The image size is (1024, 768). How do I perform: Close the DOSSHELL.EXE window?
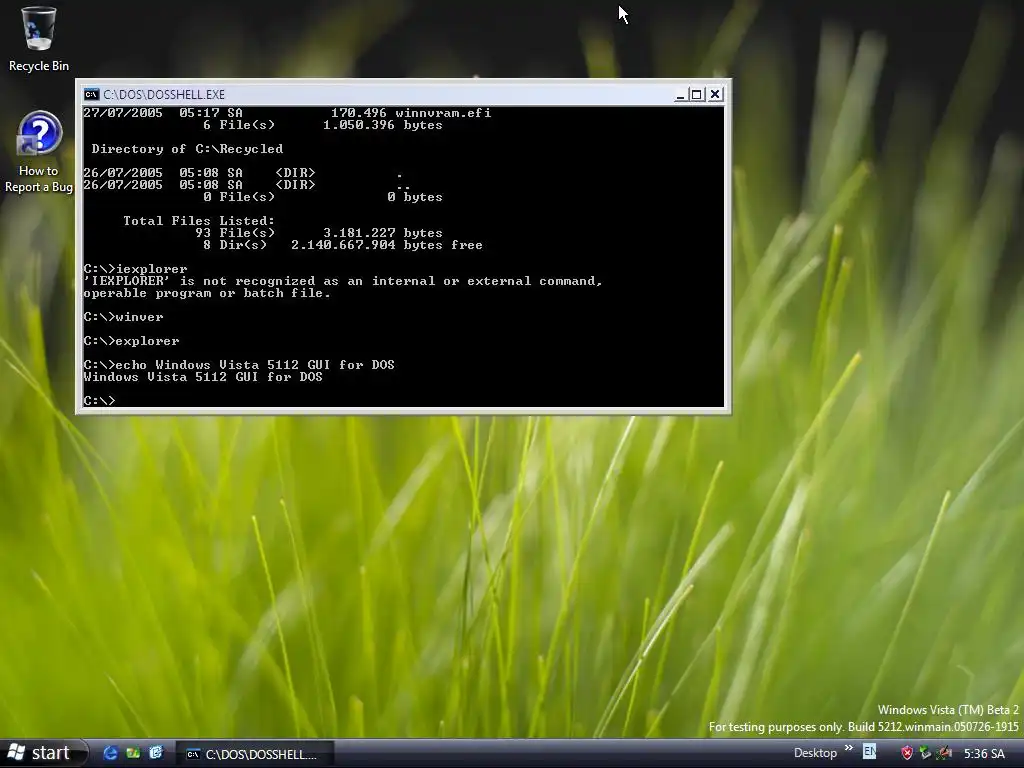[716, 95]
